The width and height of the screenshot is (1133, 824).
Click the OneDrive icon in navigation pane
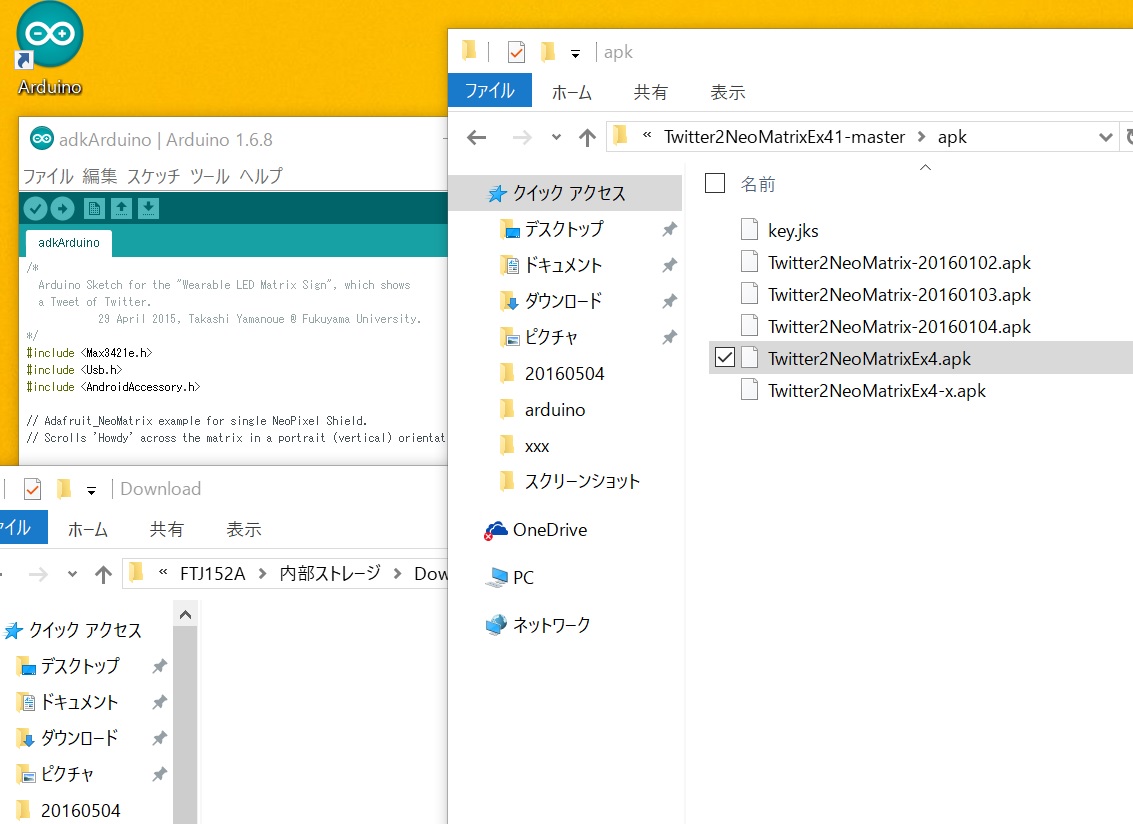[496, 531]
